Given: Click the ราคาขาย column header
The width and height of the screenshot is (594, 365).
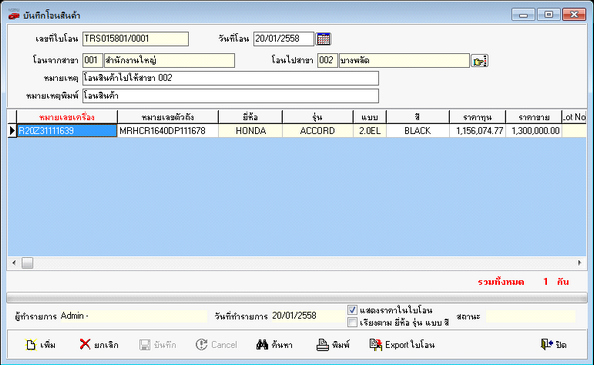Looking at the screenshot, I should [x=533, y=117].
